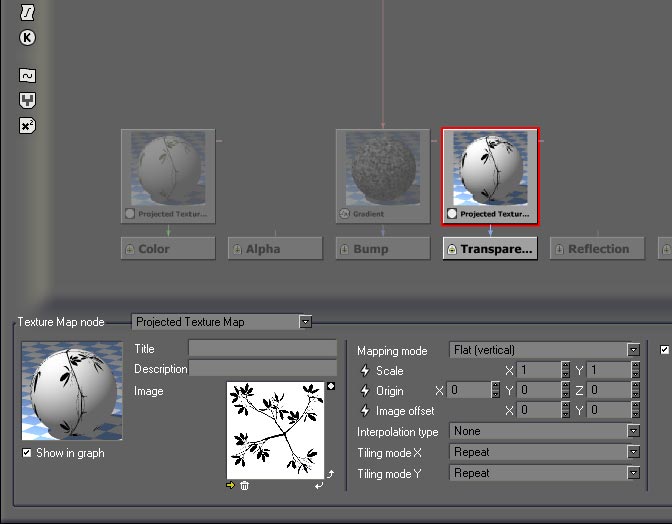
Task: Expand the Interpolation type dropdown
Action: [x=633, y=431]
